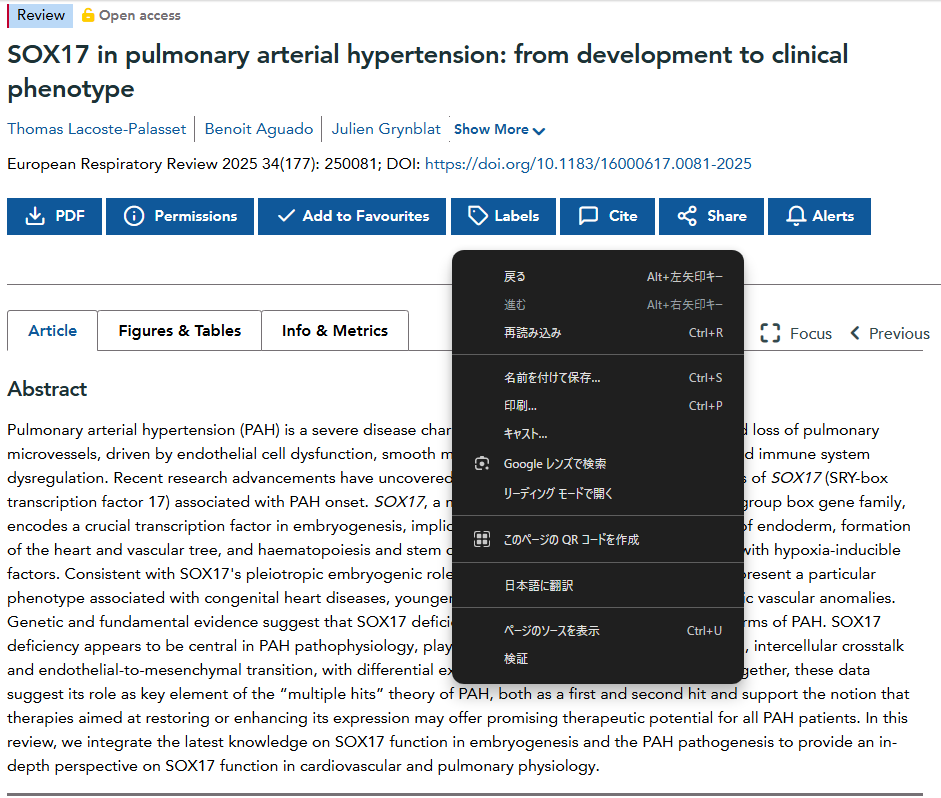Screen dimensions: 941x798
Task: Enable Focus reading mode
Action: (796, 334)
